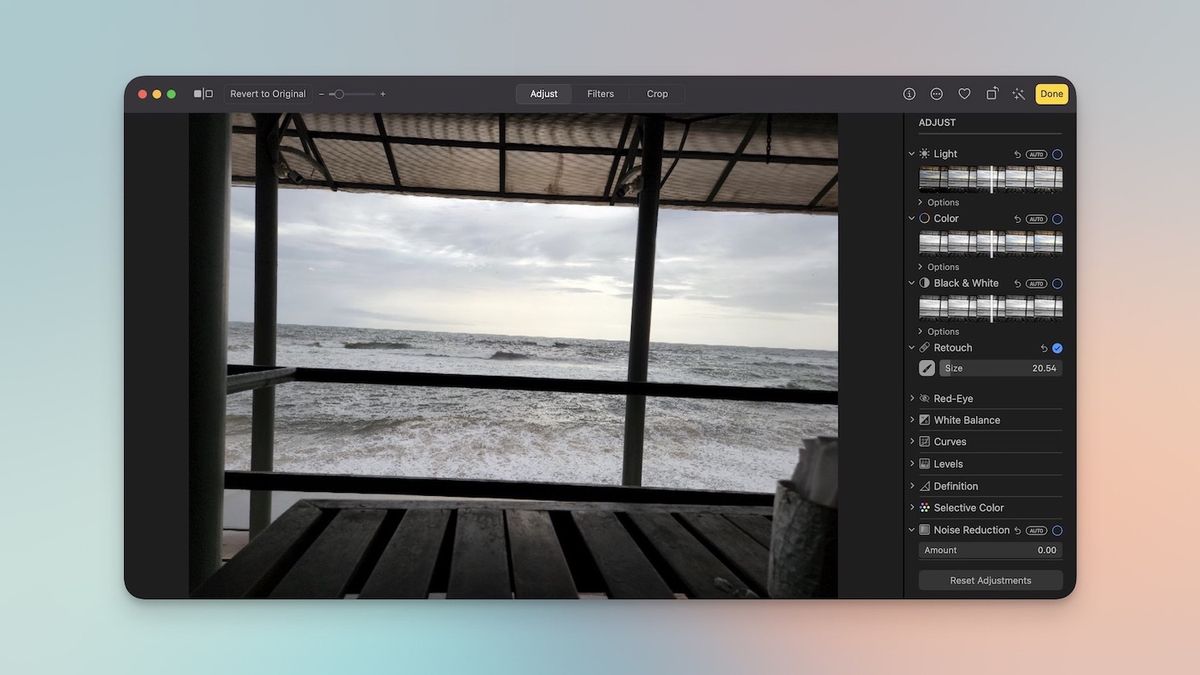Click the Red-Eye tool icon

click(x=923, y=398)
